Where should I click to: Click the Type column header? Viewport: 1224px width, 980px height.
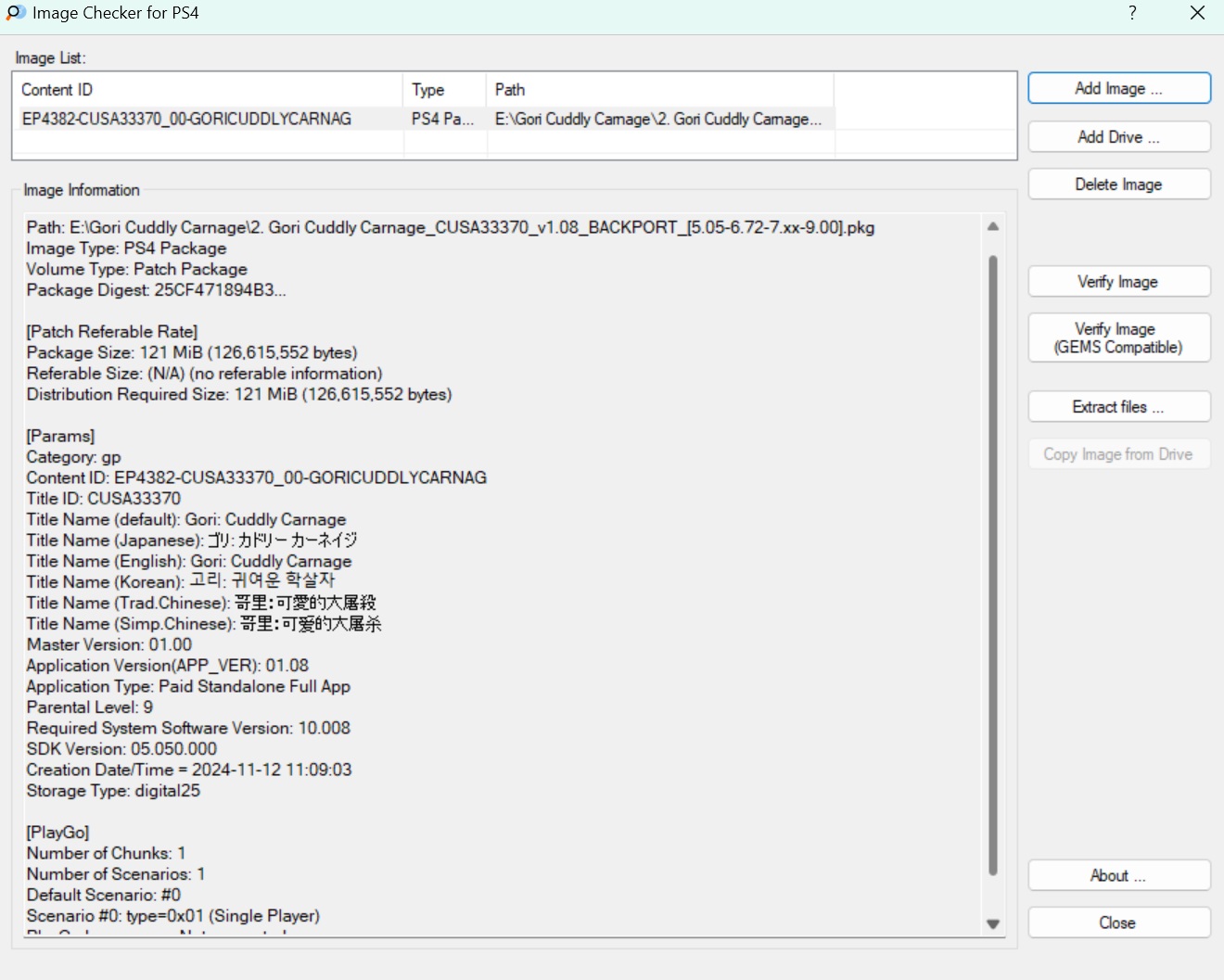pos(444,90)
